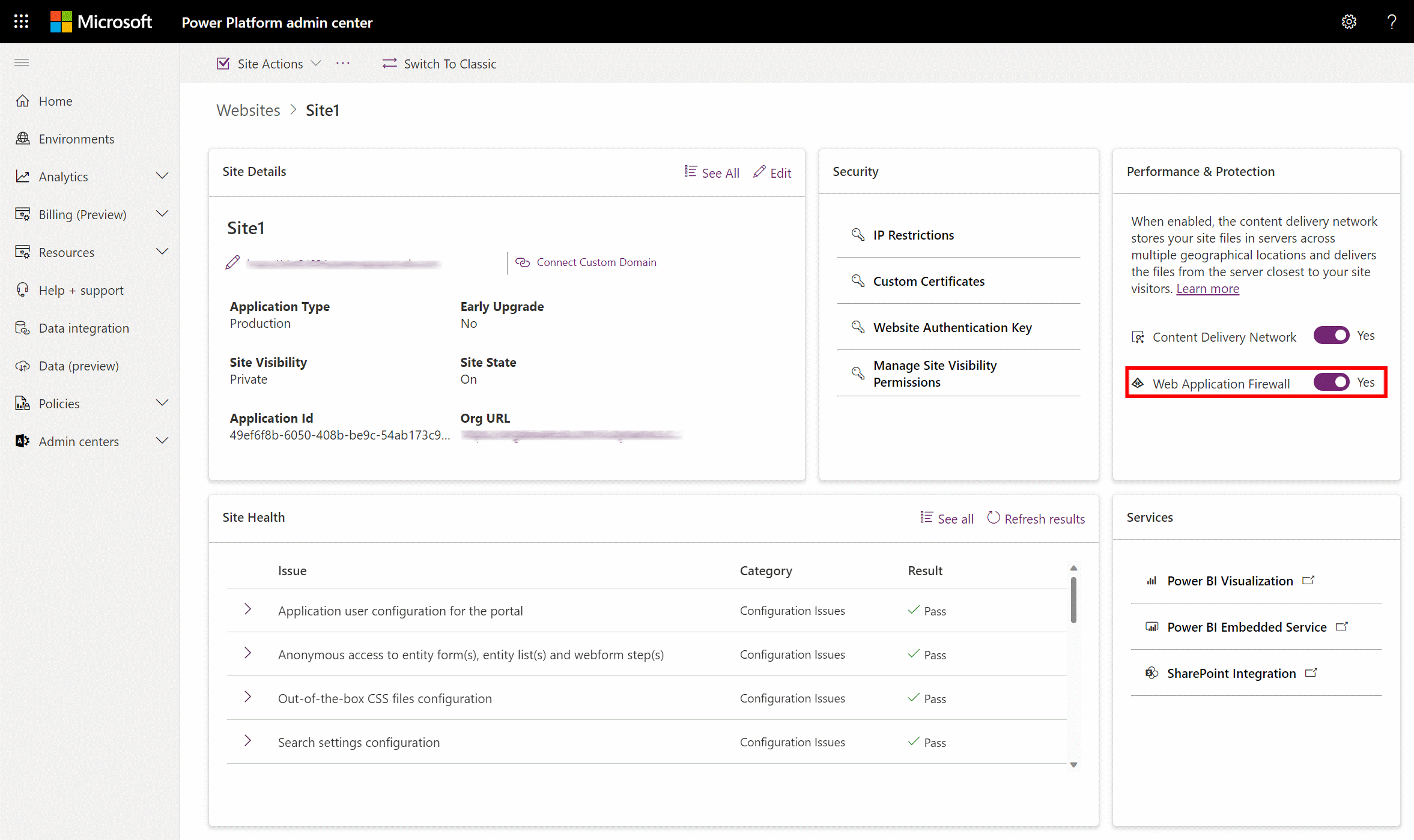
Task: Click the Custom Certificates security icon
Action: tap(858, 281)
